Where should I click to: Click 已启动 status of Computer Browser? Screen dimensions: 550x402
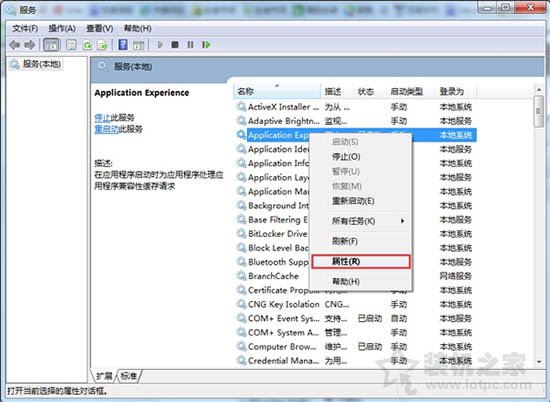(x=370, y=346)
